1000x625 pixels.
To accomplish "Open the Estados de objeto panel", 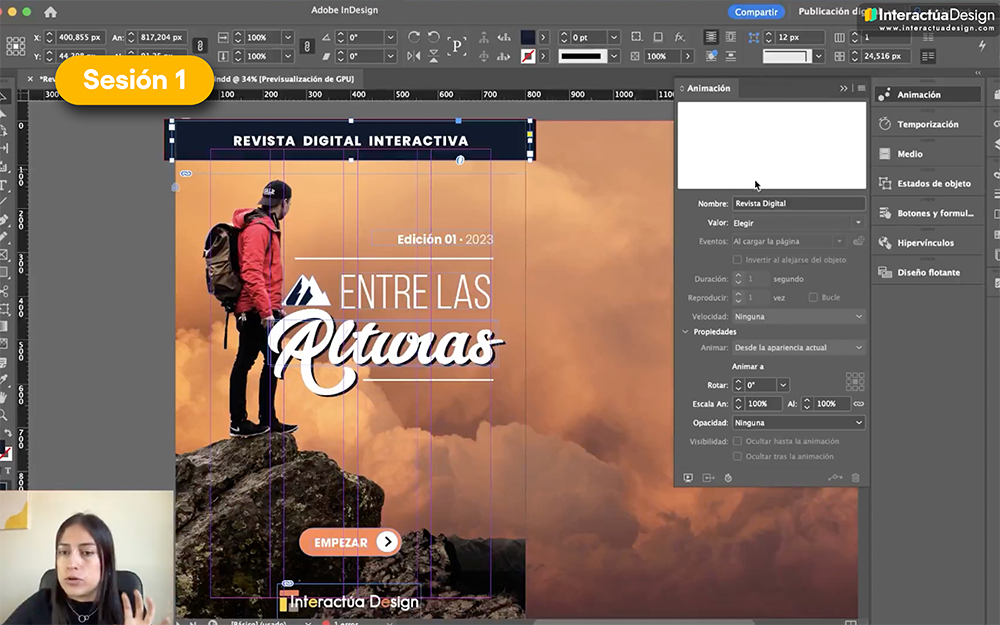I will pos(927,183).
